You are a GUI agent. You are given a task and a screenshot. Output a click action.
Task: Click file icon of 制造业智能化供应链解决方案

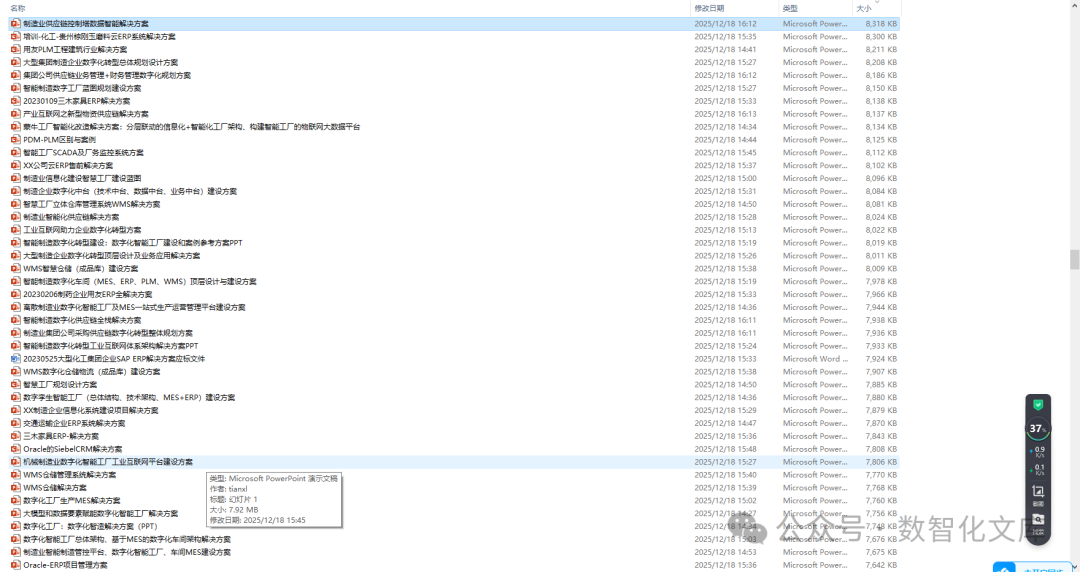(16, 217)
